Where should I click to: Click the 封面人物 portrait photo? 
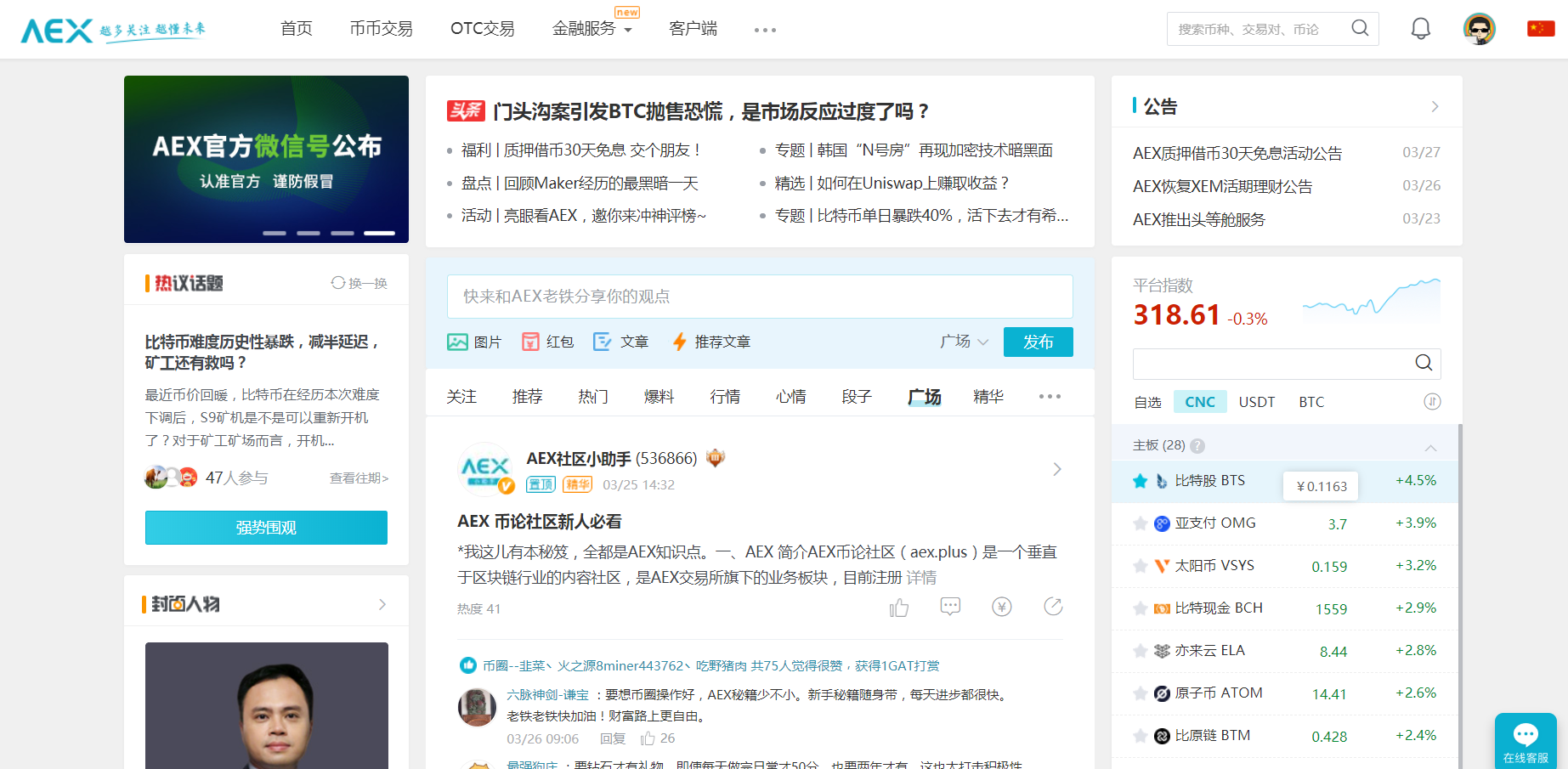pos(267,705)
